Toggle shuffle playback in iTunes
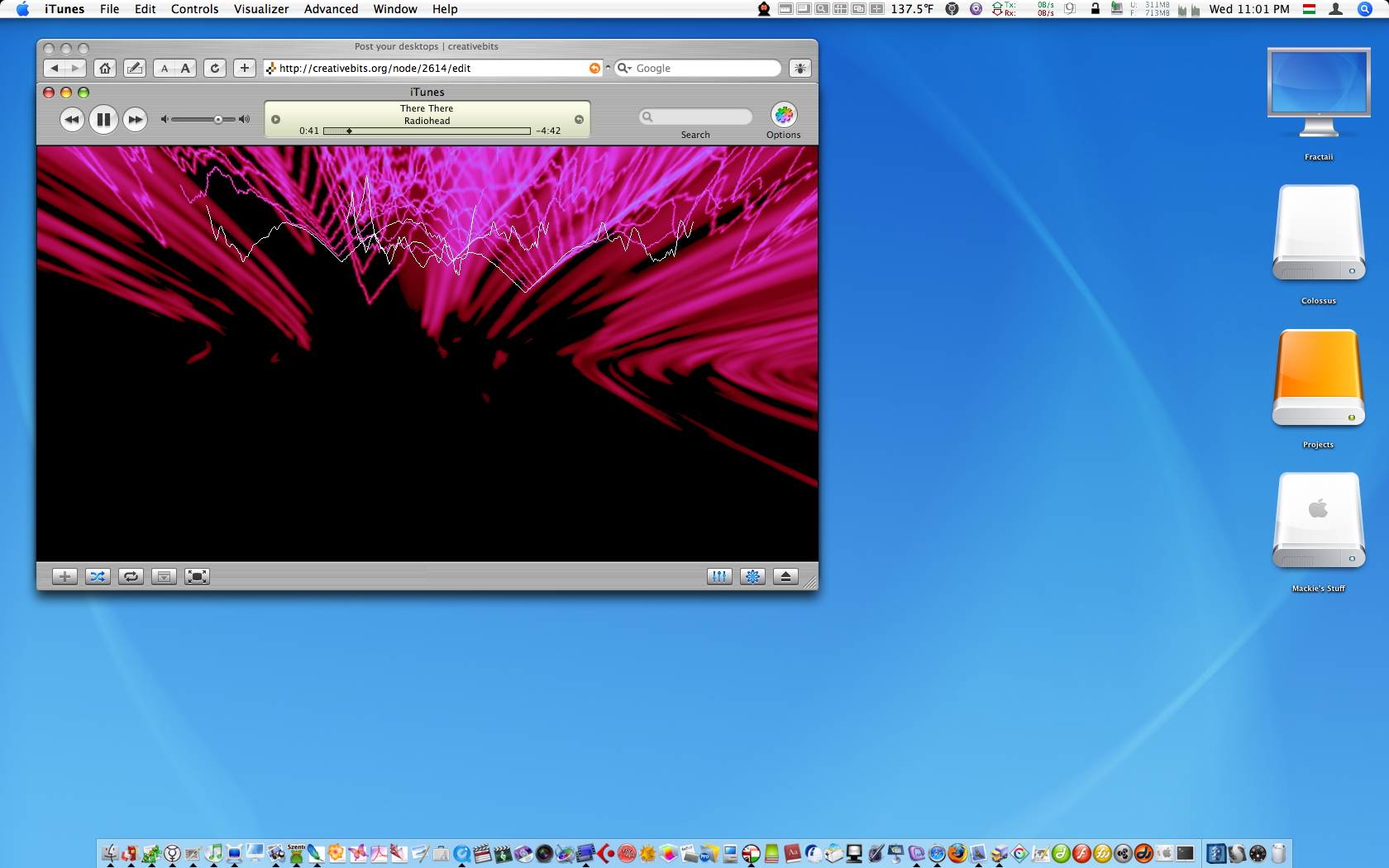The image size is (1389, 868). pos(98,576)
